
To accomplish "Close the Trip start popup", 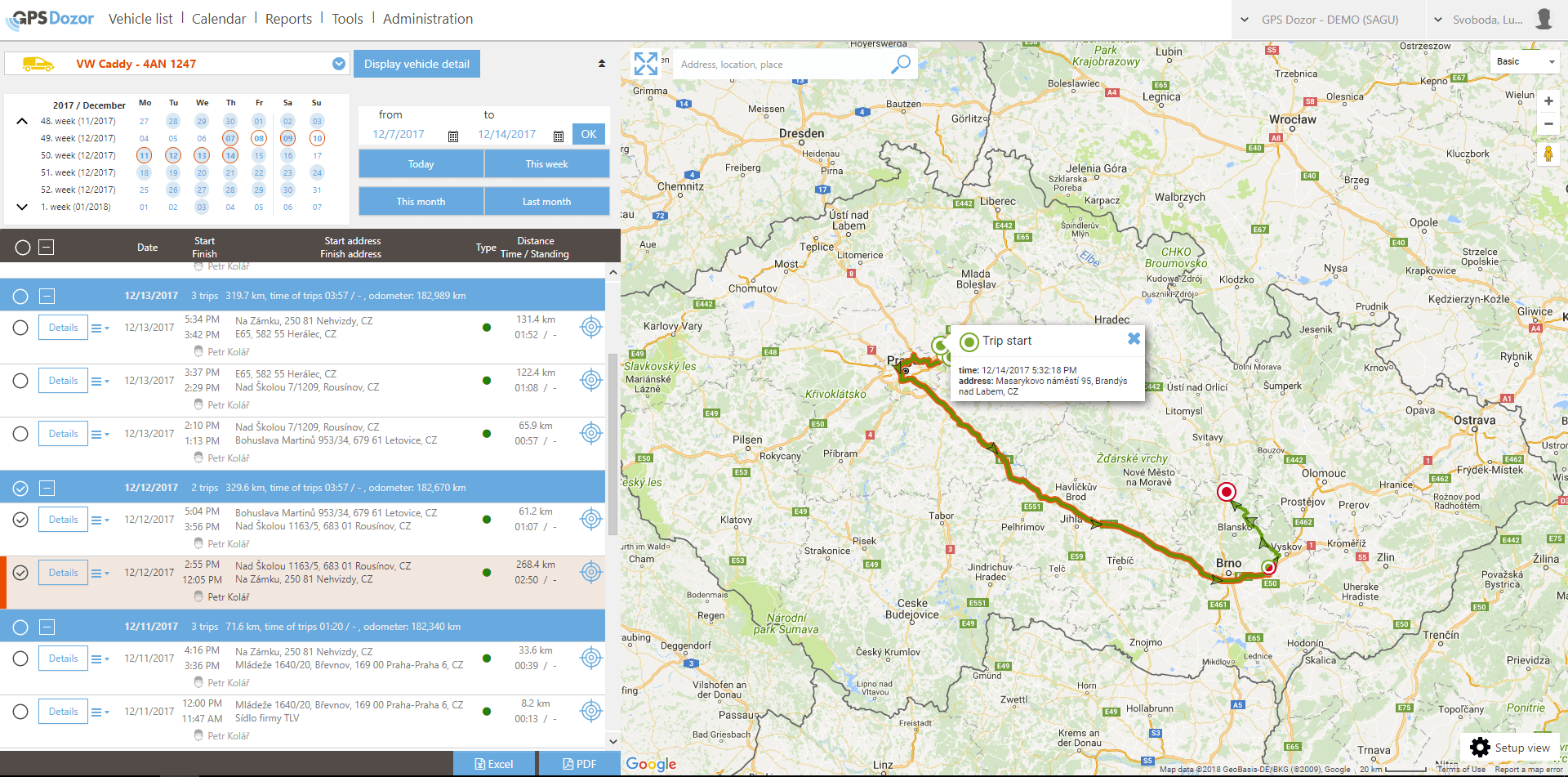I will pyautogui.click(x=1134, y=339).
